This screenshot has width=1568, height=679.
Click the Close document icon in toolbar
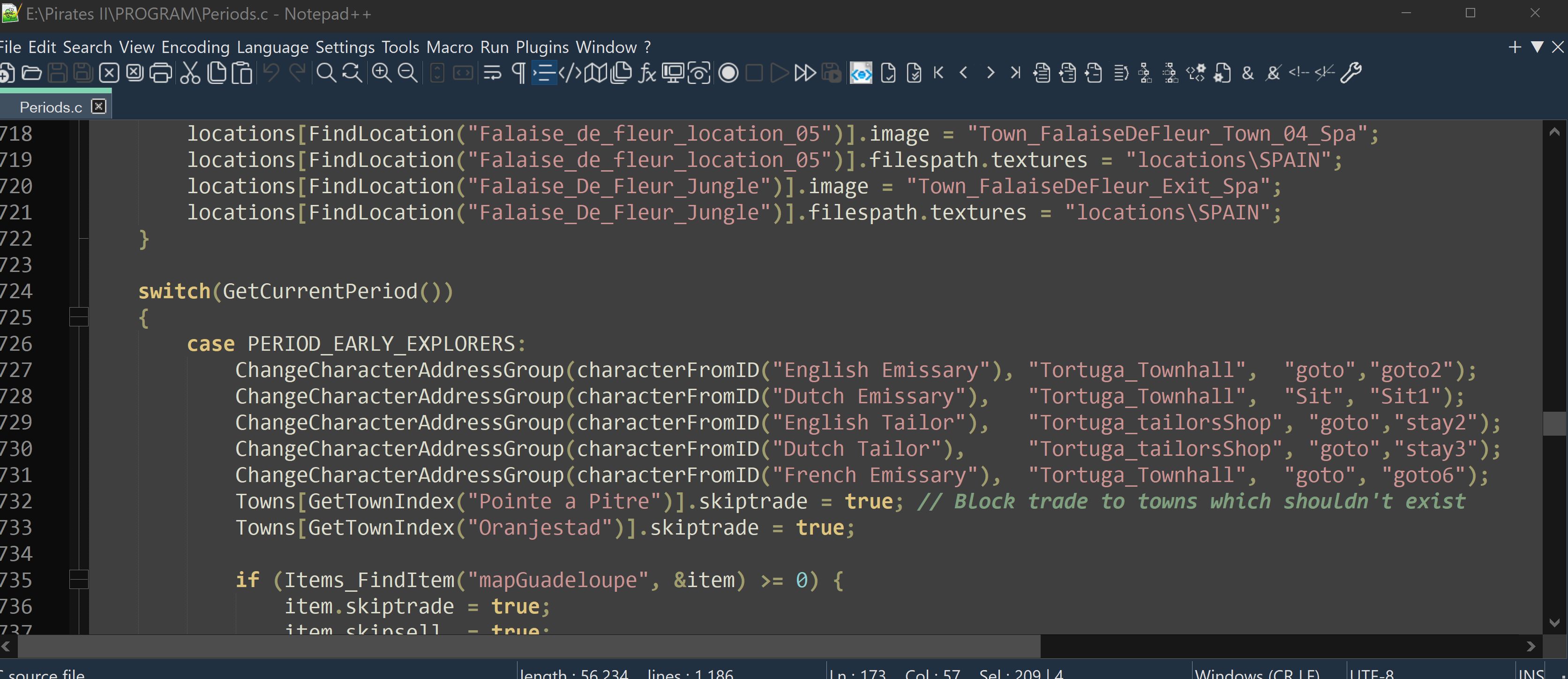pos(109,73)
